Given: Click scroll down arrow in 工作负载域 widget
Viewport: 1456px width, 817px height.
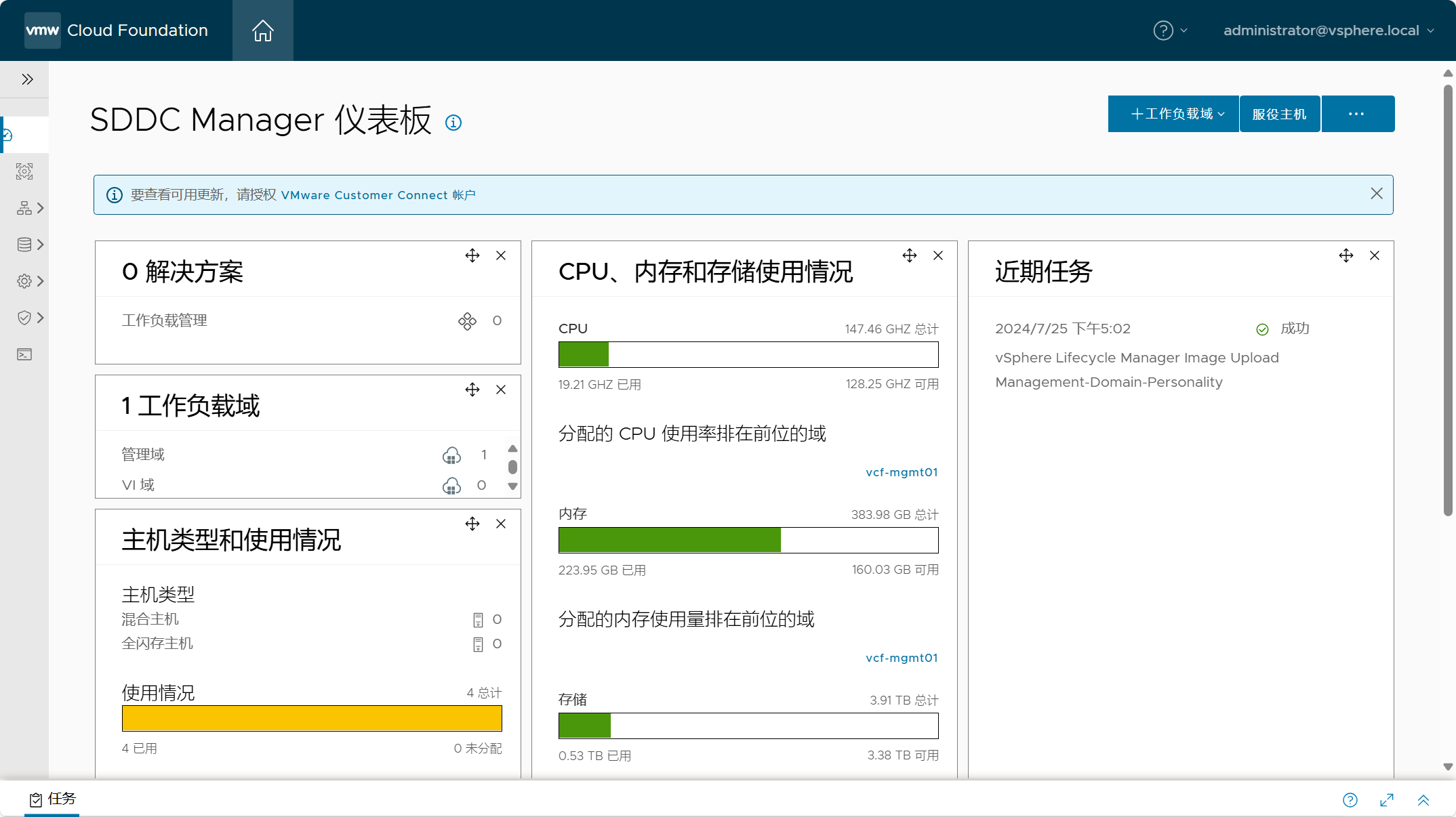Looking at the screenshot, I should point(512,486).
